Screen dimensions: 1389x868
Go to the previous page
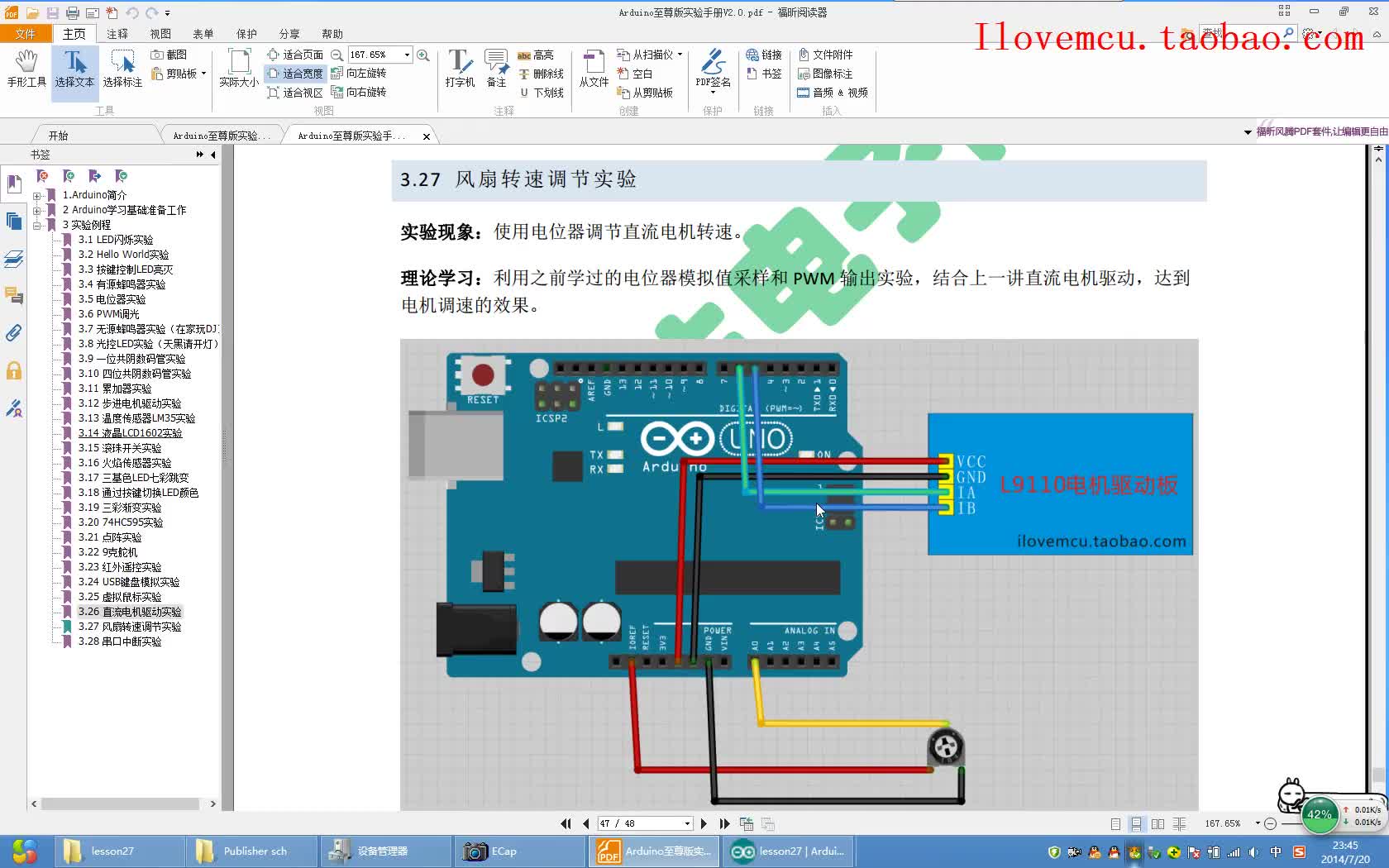(x=586, y=823)
